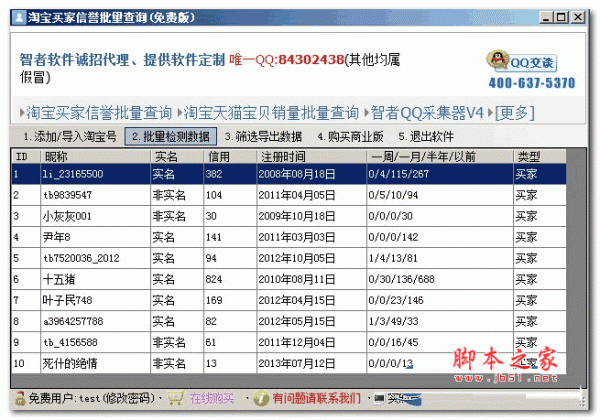The width and height of the screenshot is (600, 420).
Task: Open tab 1.添加/导入淘宝号
Action: point(70,137)
